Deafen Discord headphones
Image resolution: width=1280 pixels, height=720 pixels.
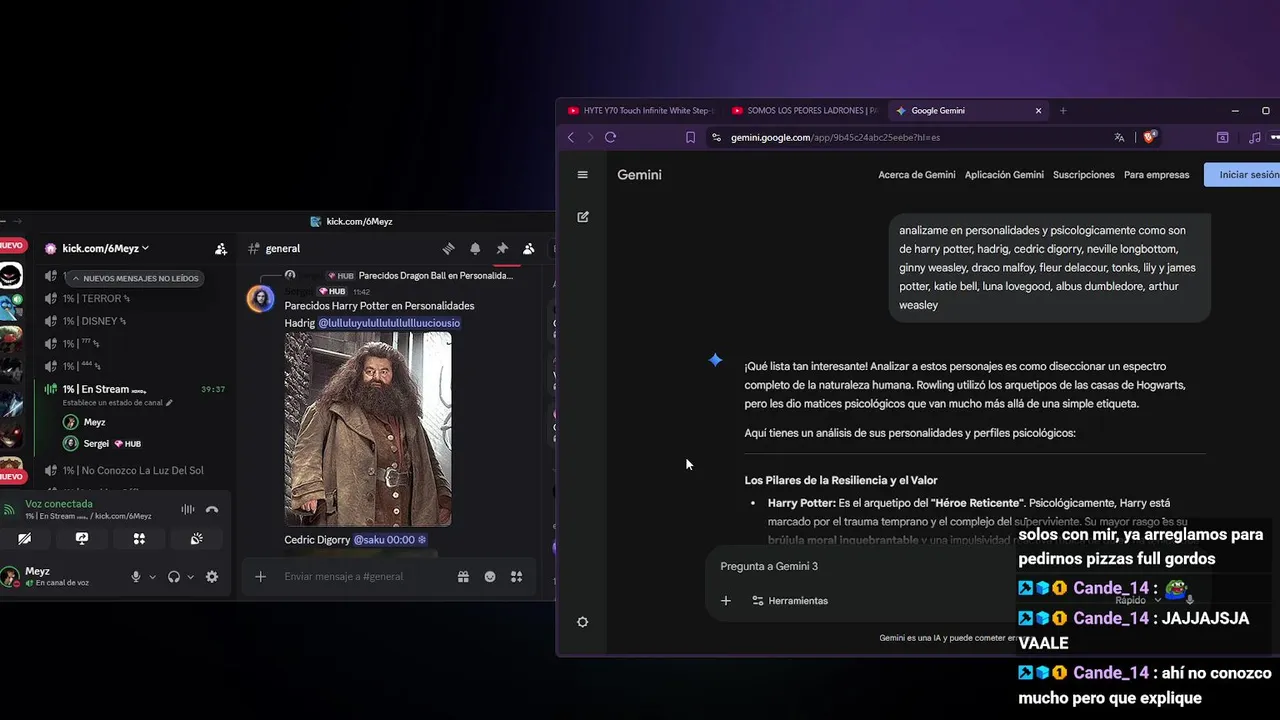(174, 577)
